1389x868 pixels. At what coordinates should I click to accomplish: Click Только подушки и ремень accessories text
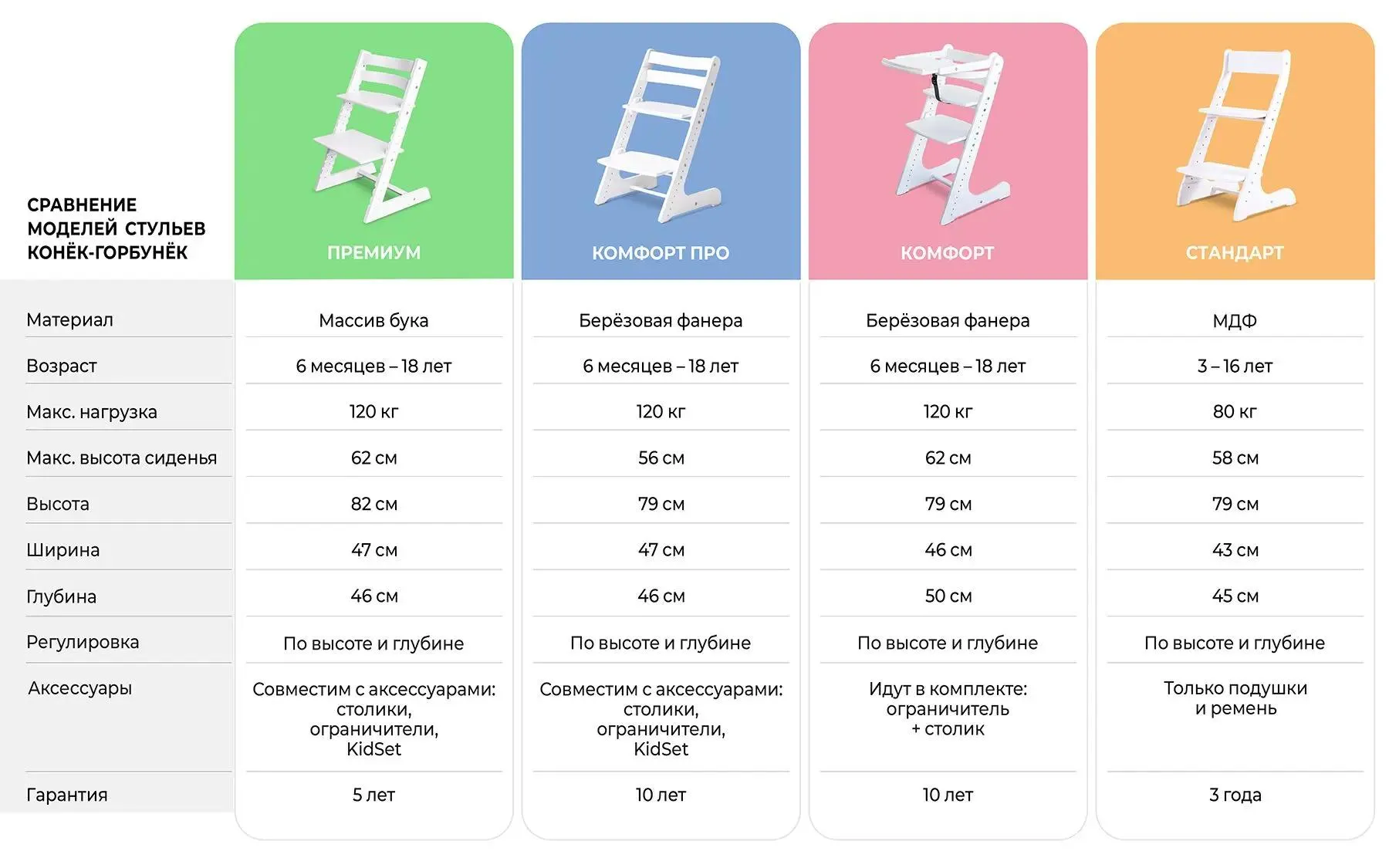click(1235, 698)
